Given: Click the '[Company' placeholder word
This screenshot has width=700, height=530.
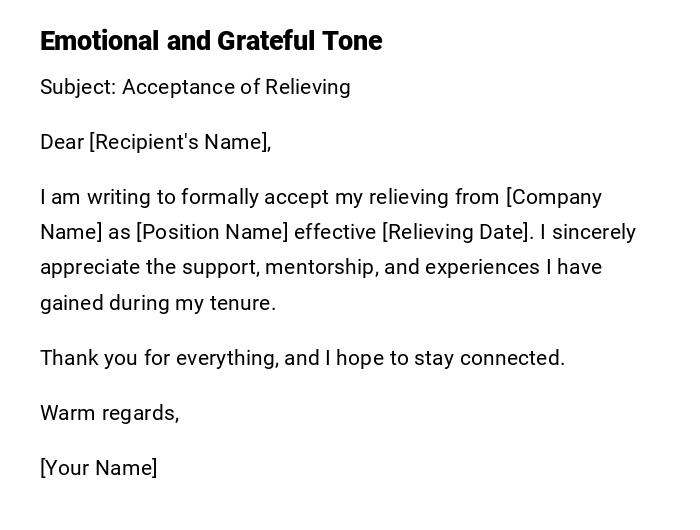Looking at the screenshot, I should pos(554,197).
